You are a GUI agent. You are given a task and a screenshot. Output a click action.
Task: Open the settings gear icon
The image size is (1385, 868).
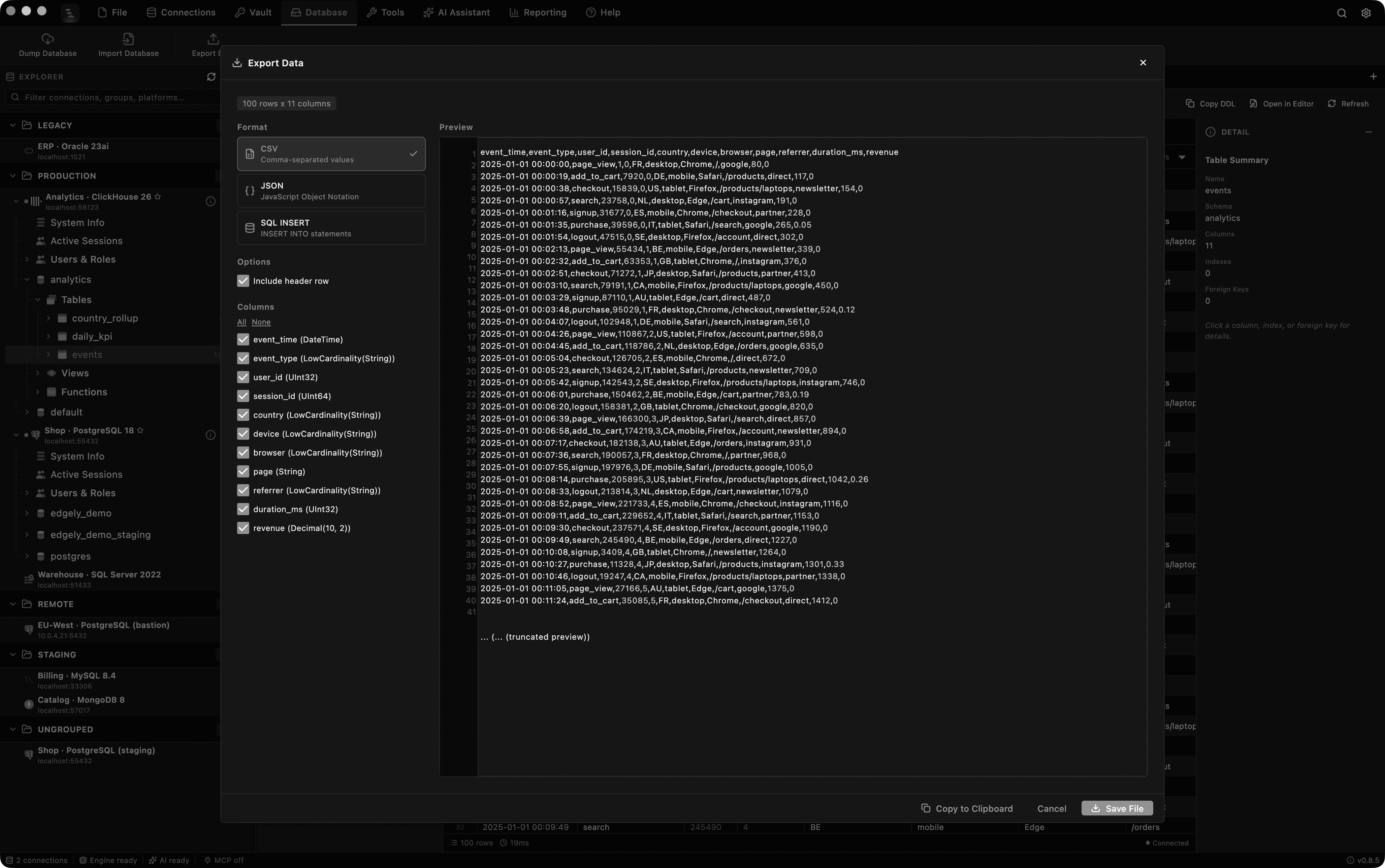click(1366, 13)
